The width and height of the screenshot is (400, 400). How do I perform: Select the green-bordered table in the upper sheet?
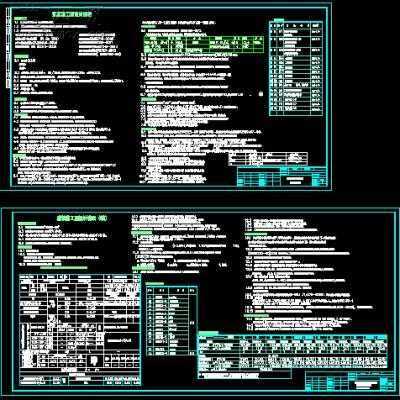tap(203, 44)
